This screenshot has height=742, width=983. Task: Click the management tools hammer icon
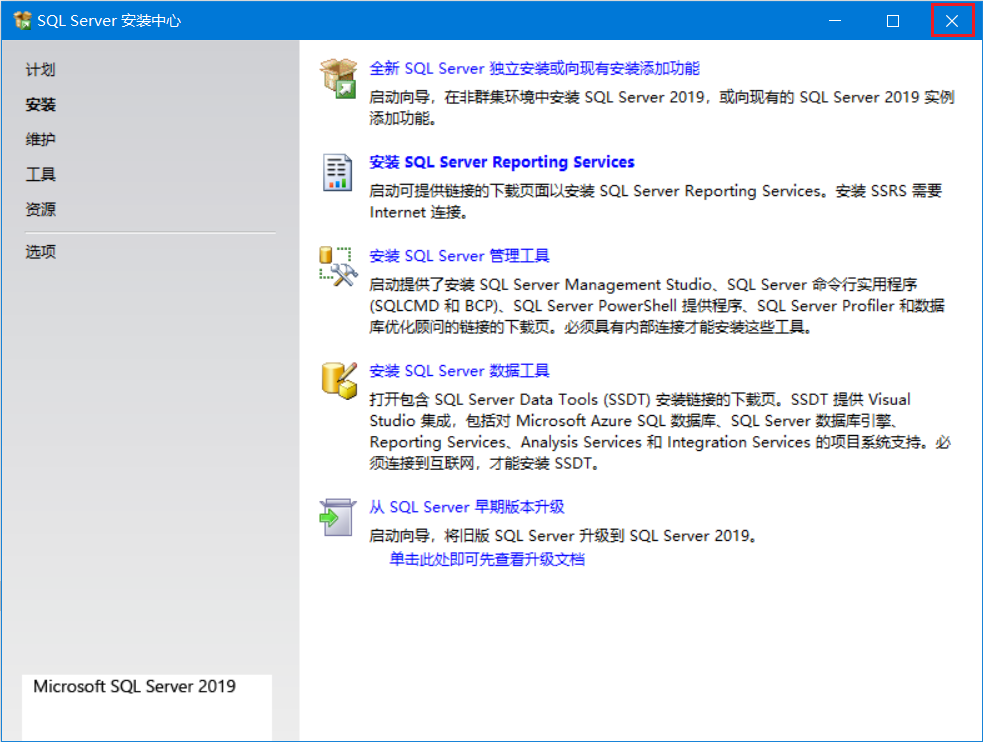pos(339,266)
